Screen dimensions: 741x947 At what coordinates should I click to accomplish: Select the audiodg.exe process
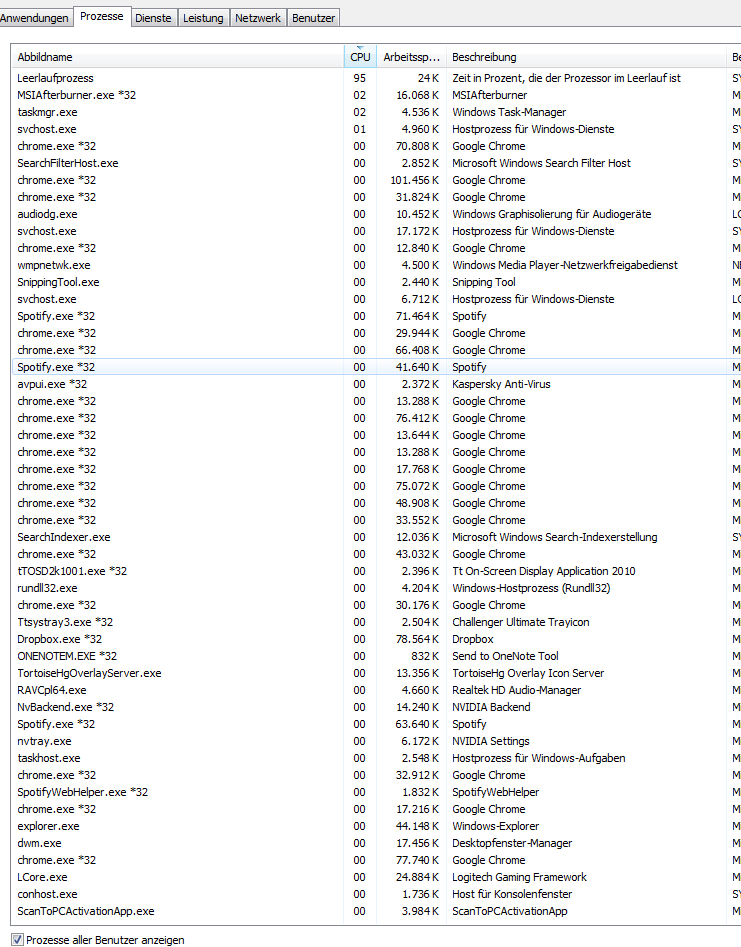coord(376,214)
